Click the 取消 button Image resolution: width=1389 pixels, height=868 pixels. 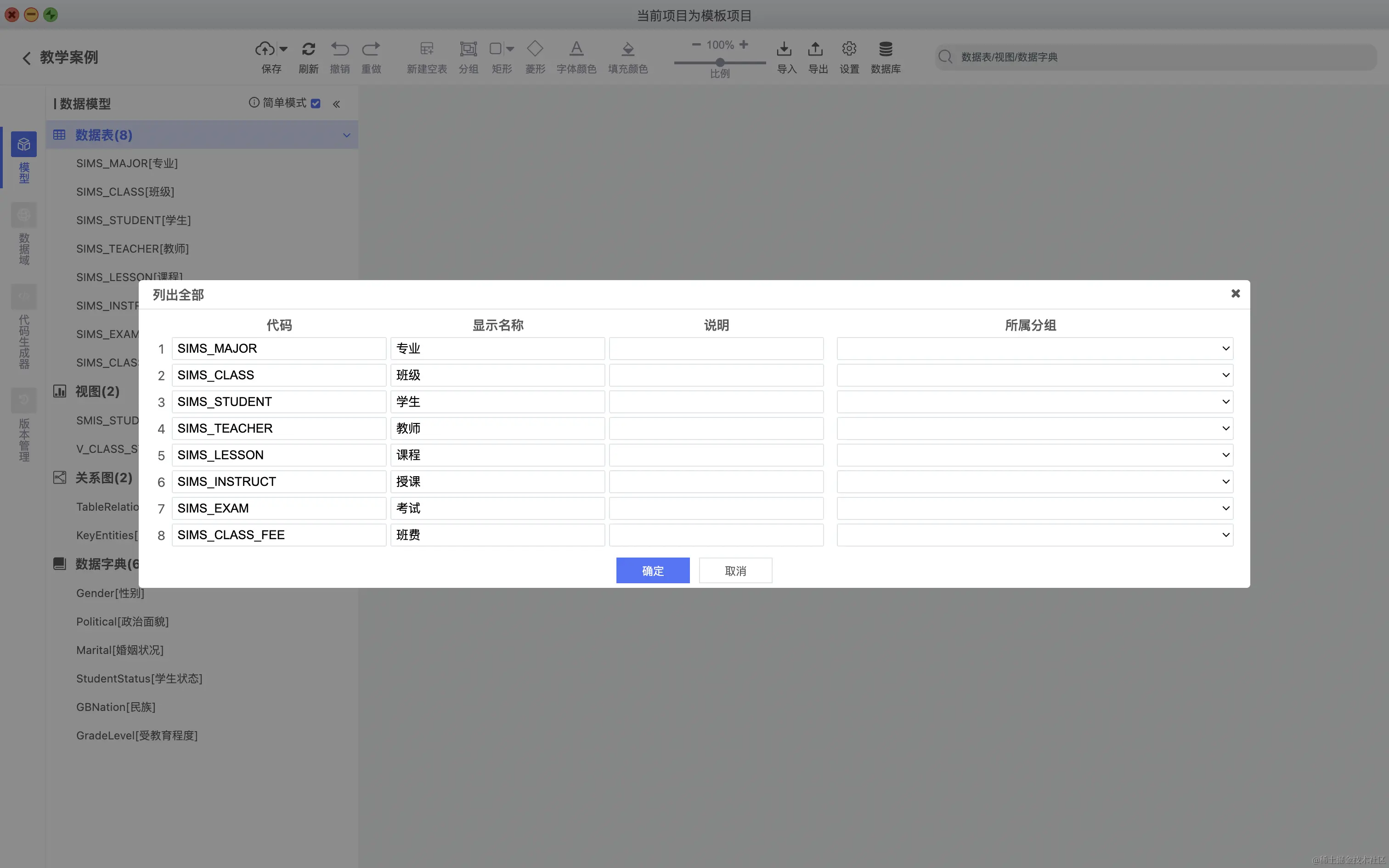coord(735,570)
